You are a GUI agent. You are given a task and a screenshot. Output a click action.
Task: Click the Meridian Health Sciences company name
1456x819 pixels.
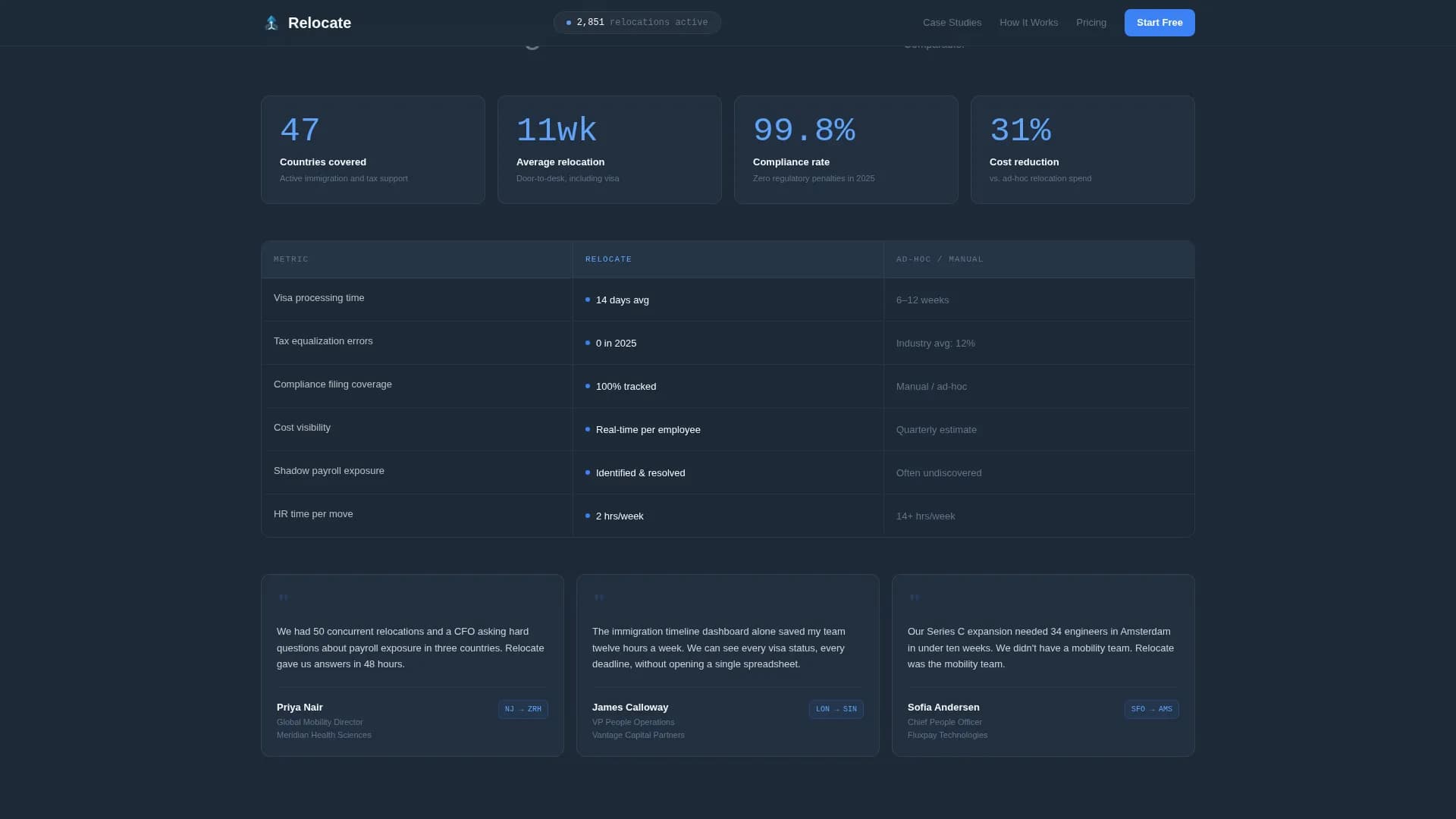324,736
